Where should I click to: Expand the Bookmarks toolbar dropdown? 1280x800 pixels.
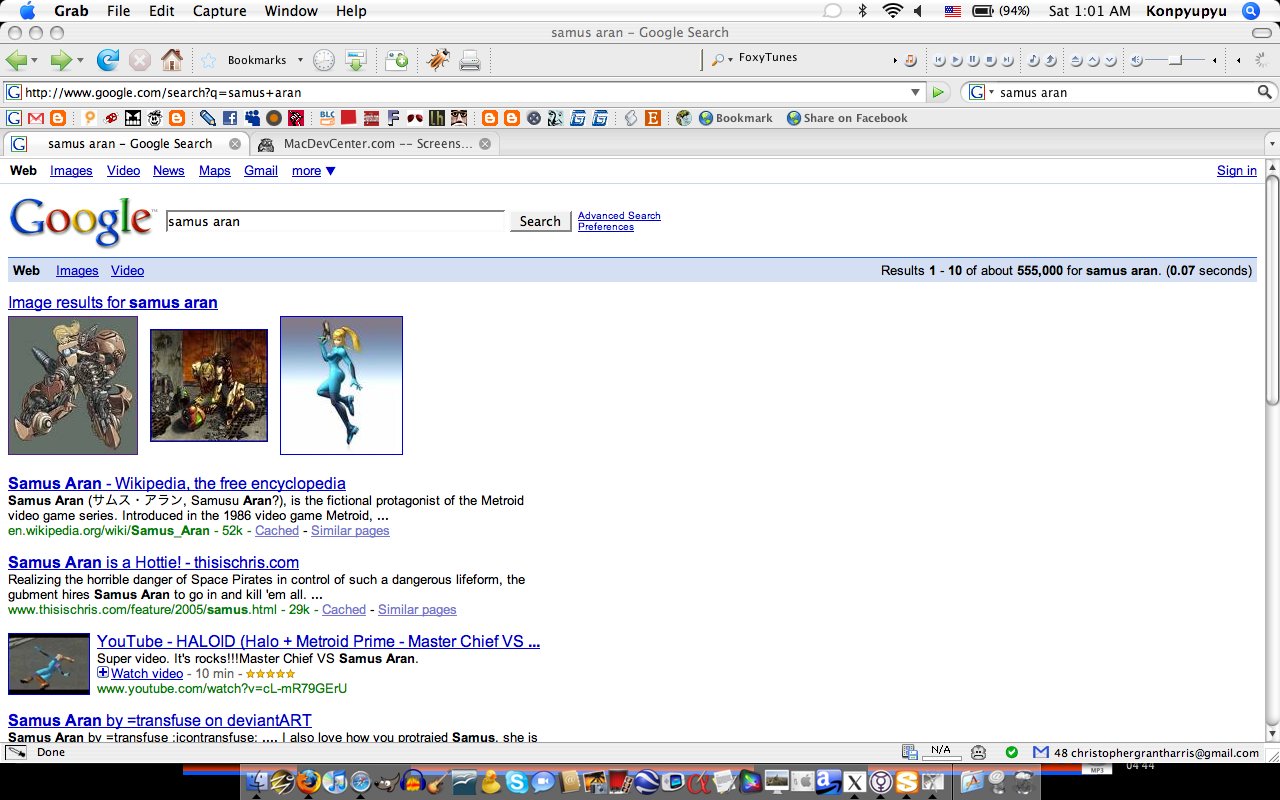point(300,60)
